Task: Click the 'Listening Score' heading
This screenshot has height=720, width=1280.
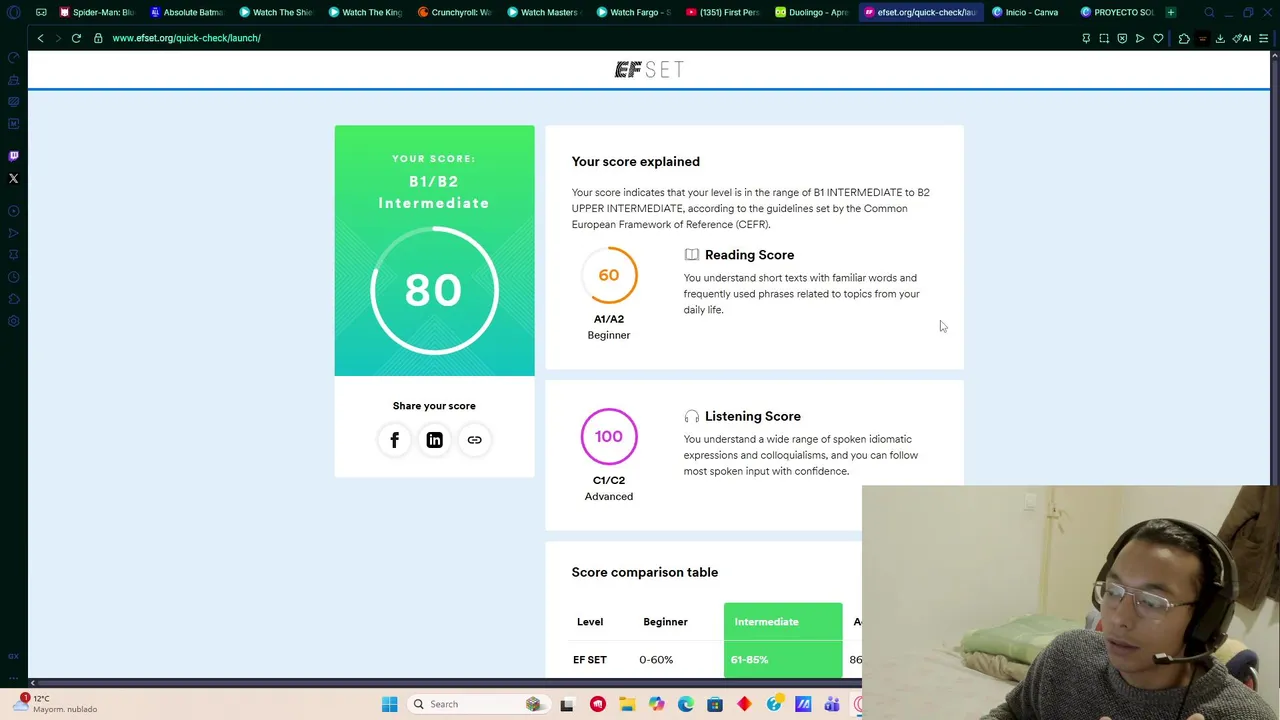Action: [752, 416]
